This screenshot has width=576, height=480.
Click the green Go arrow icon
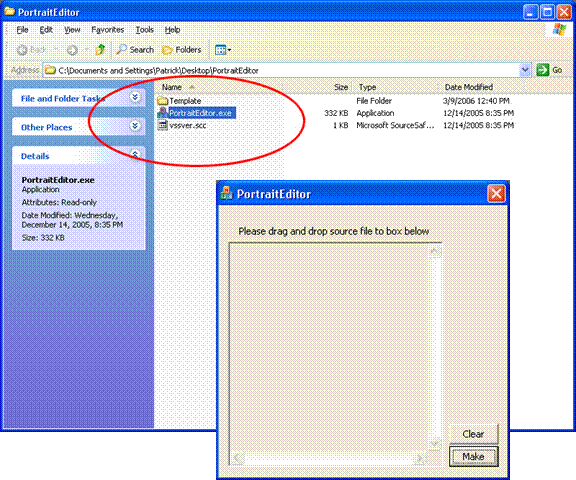pyautogui.click(x=543, y=70)
